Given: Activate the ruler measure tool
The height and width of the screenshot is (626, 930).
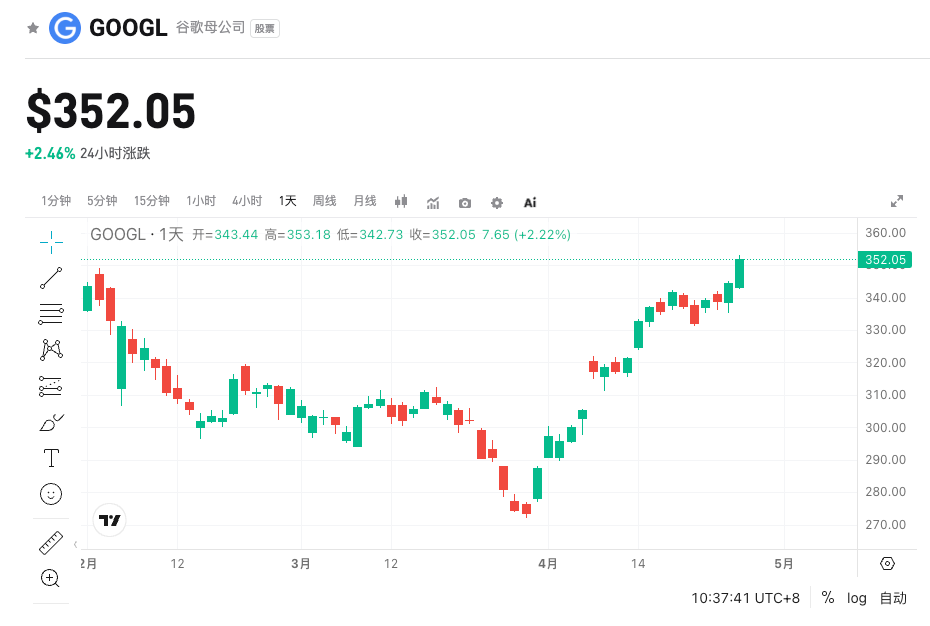Looking at the screenshot, I should 51,543.
